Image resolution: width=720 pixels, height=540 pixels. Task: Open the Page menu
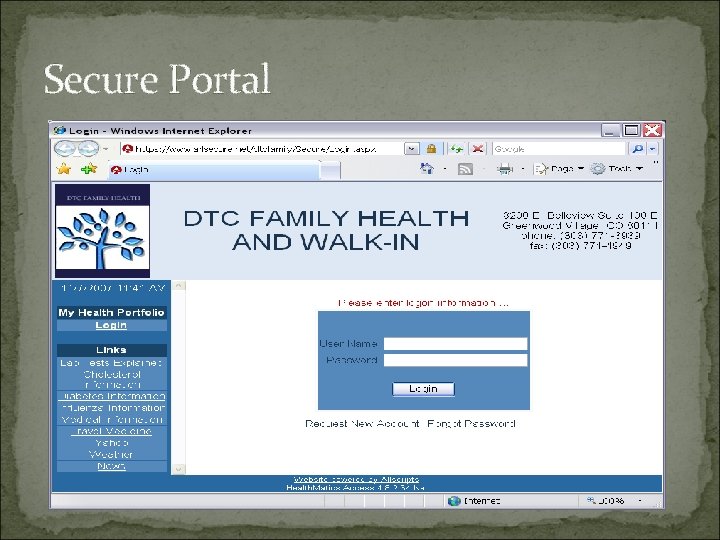click(x=559, y=169)
